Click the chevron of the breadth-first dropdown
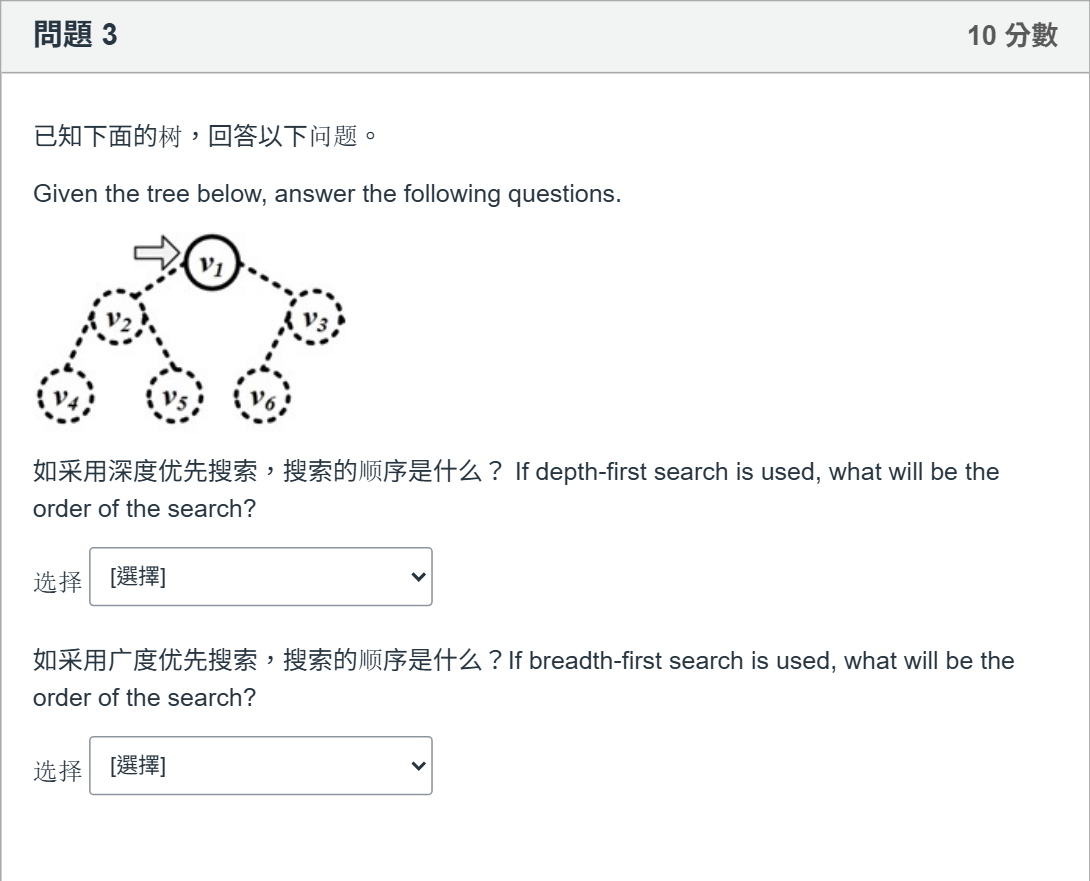The width and height of the screenshot is (1090, 881). [418, 766]
